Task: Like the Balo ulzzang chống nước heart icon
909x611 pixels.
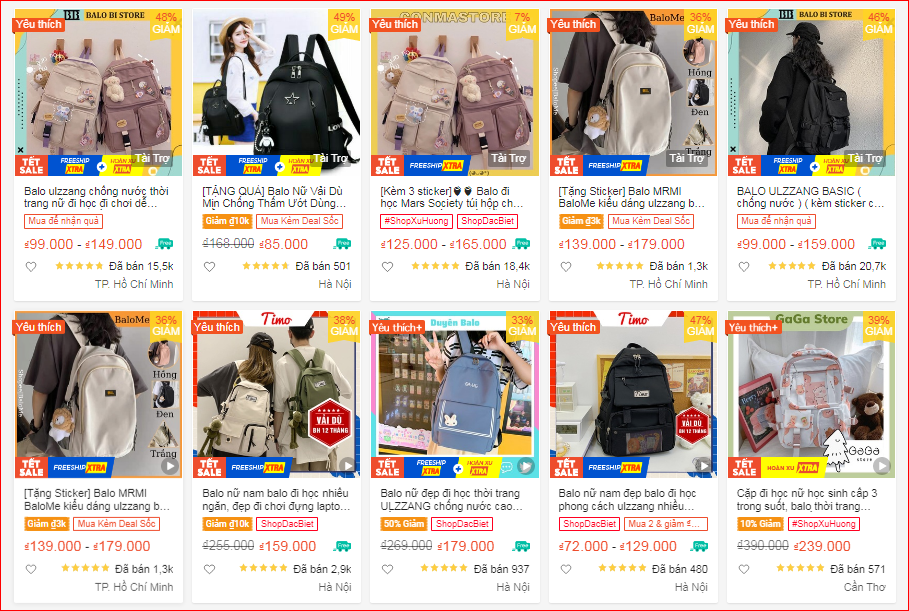Action: [x=31, y=267]
